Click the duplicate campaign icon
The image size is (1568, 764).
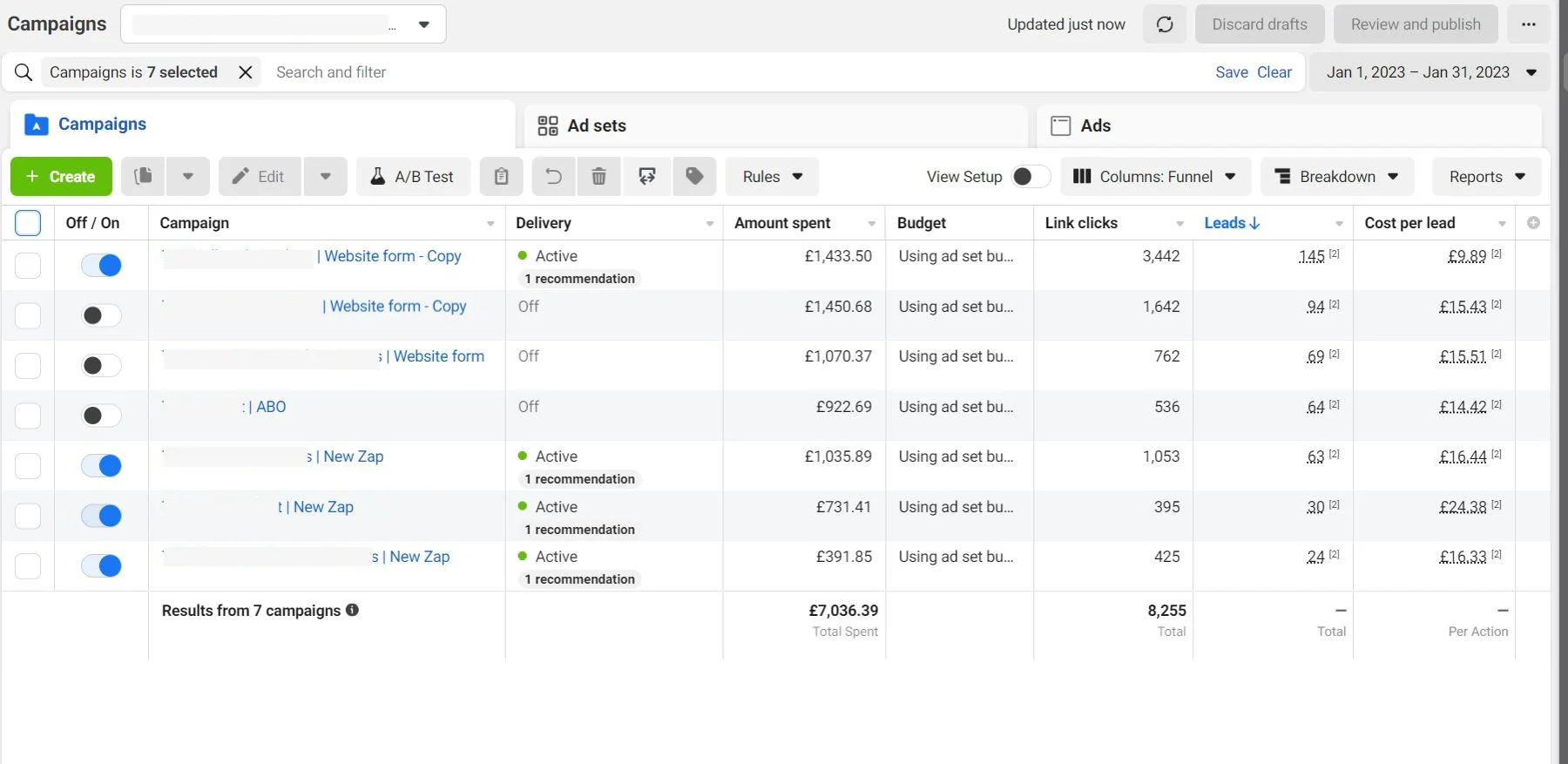coord(144,176)
